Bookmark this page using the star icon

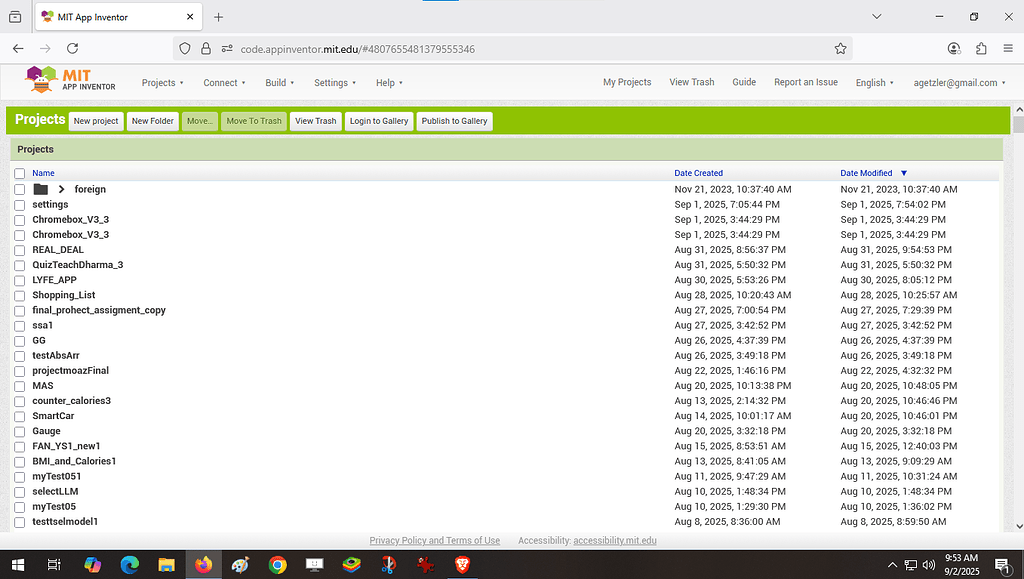coord(841,48)
